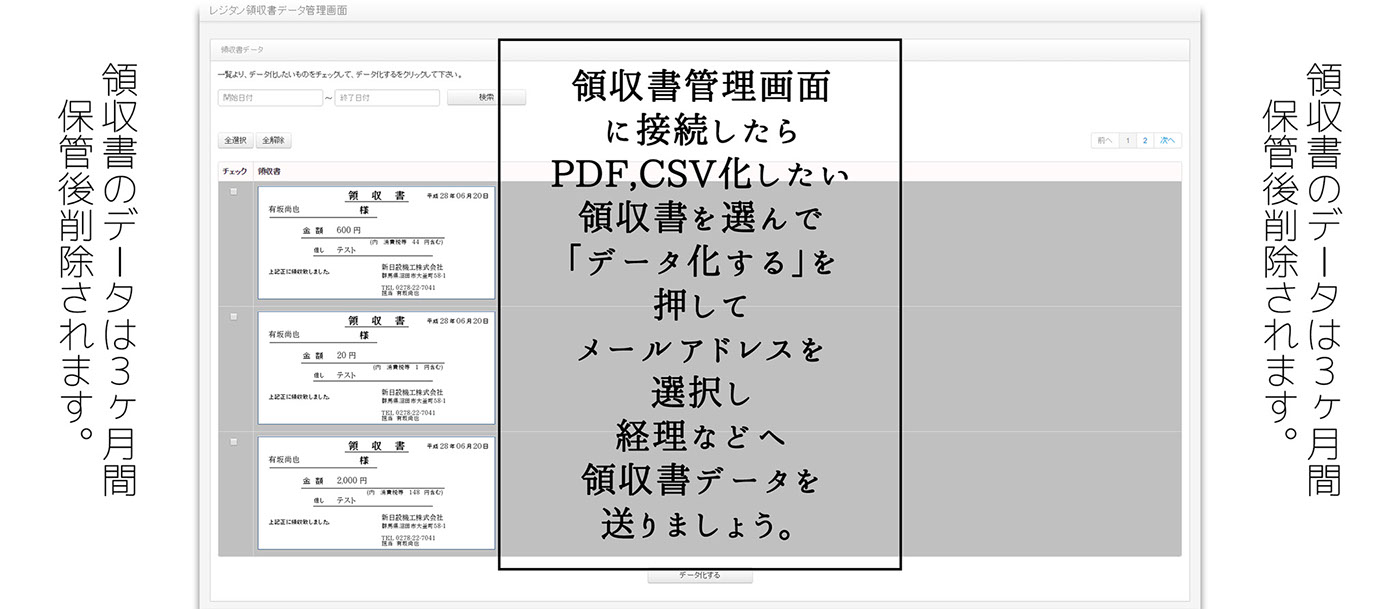This screenshot has height=609, width=1400.
Task: Click the レジタン領収書データ管理画面 page title
Action: point(277,10)
